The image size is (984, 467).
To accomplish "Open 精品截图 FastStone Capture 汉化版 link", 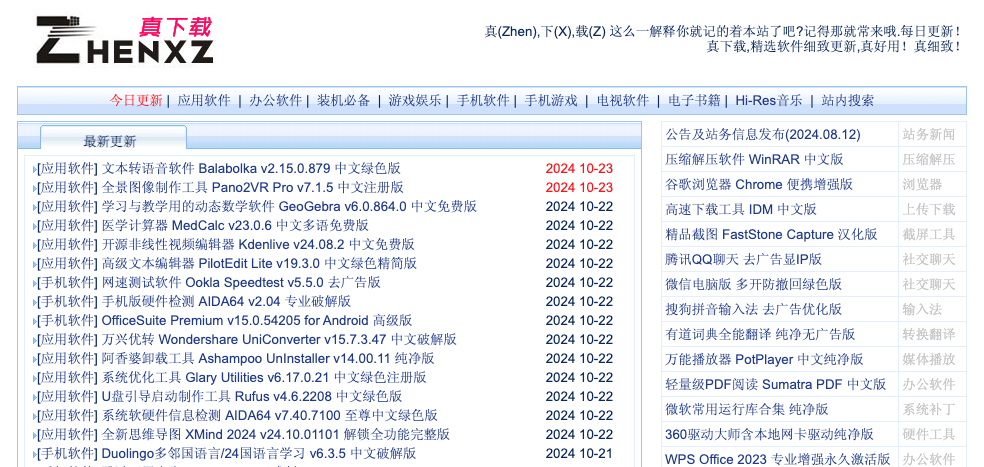I will pyautogui.click(x=771, y=234).
